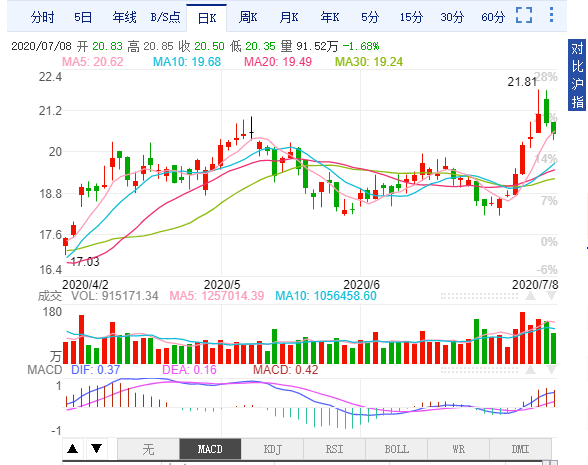Switch to the 周K weekly tab
The height and width of the screenshot is (465, 588).
[248, 17]
